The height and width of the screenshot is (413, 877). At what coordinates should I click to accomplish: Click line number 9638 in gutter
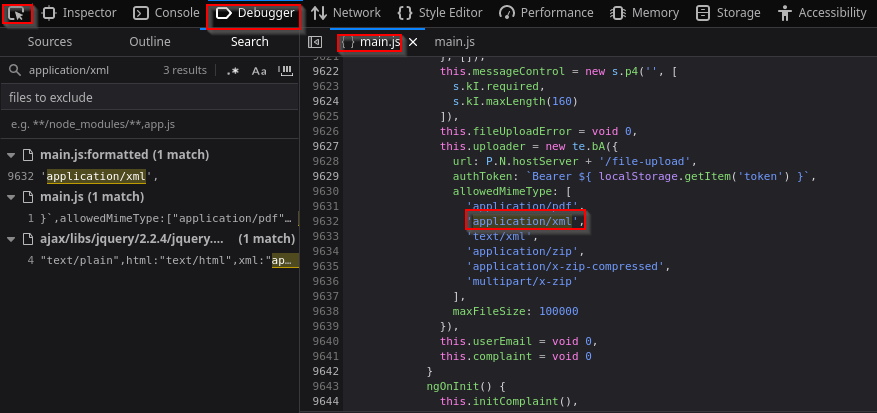(324, 311)
